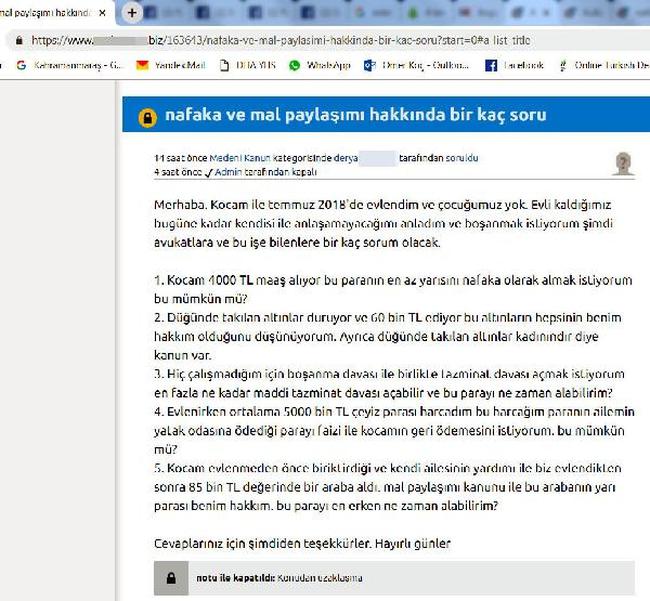
Task: Open the Facebook bookmark
Action: click(514, 65)
